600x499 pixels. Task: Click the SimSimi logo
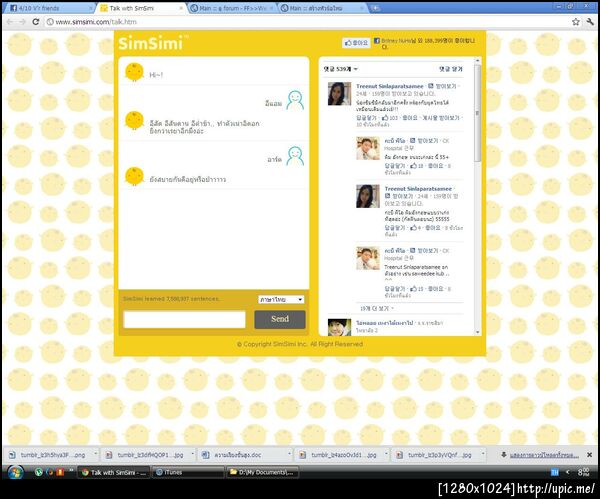click(150, 43)
